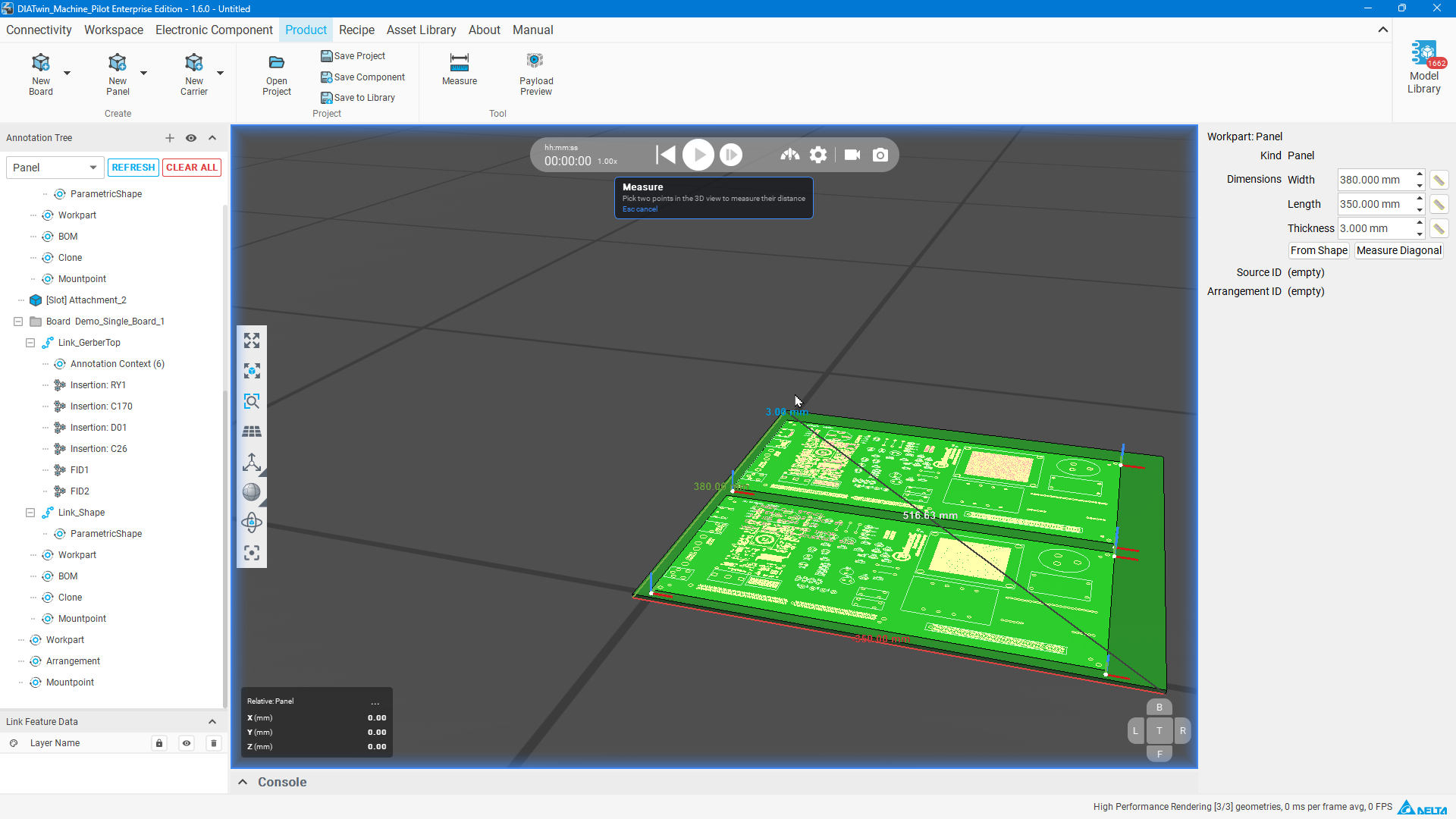This screenshot has width=1456, height=819.
Task: Click the New Carrier icon
Action: 194,62
